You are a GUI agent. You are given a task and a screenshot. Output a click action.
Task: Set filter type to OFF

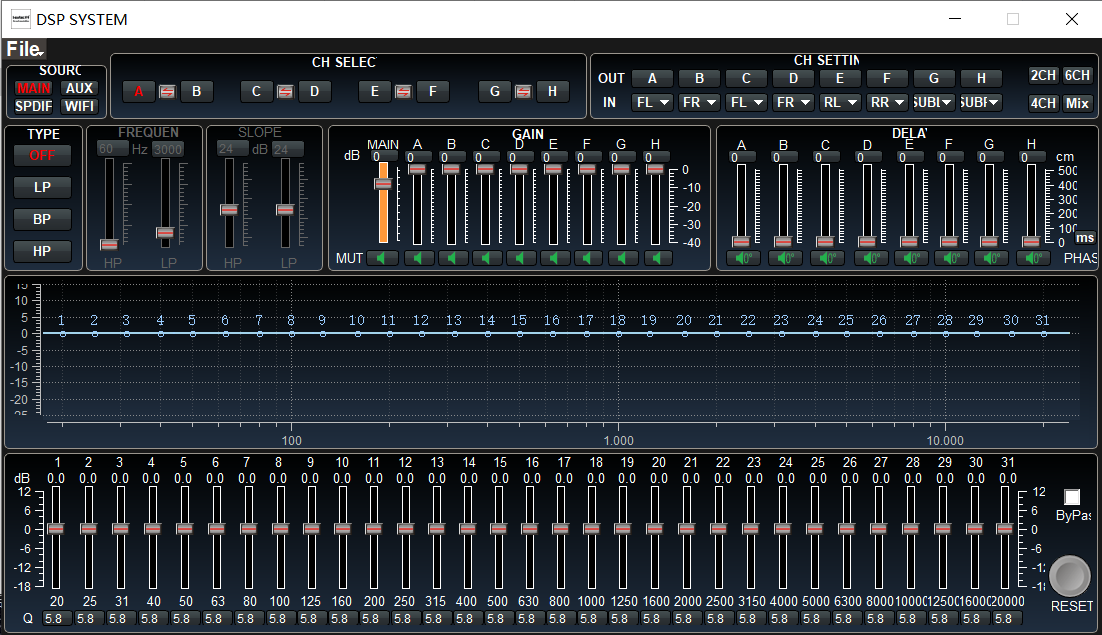pos(42,155)
